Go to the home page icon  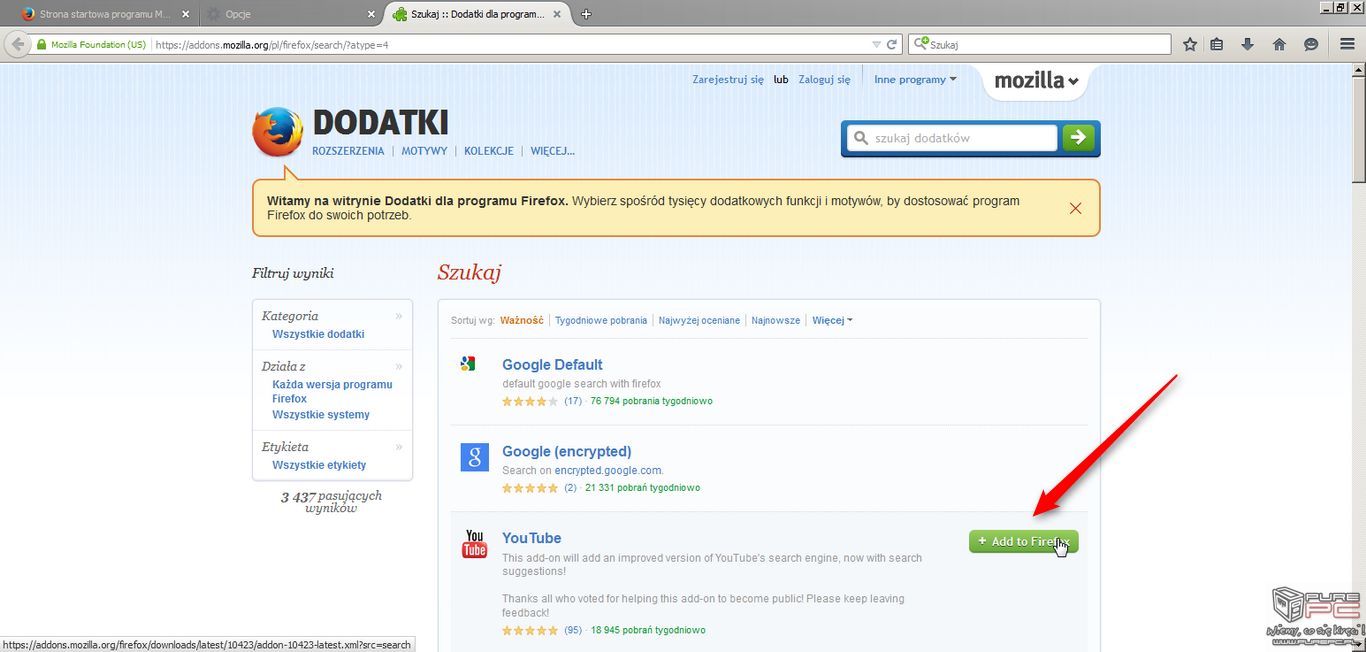pyautogui.click(x=1279, y=44)
